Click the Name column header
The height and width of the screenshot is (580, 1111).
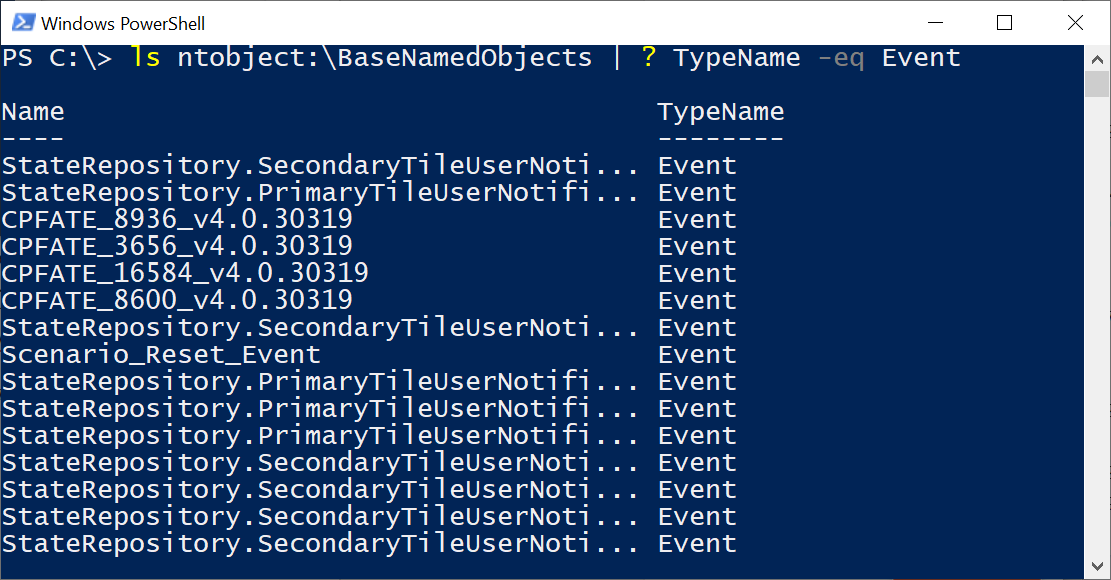(x=33, y=112)
